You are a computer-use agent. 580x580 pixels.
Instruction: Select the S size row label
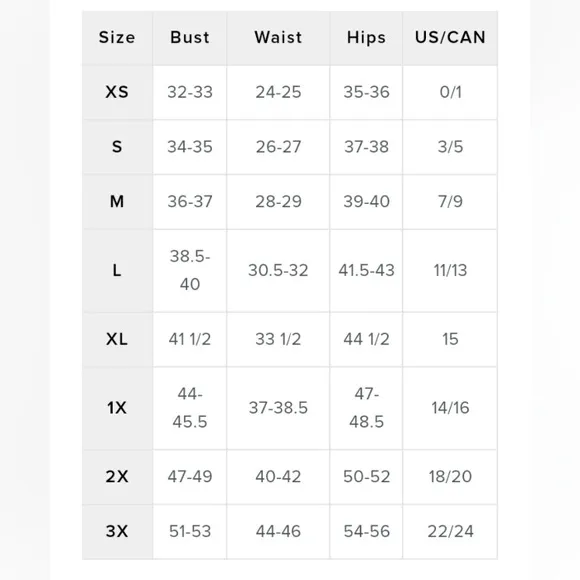(117, 147)
